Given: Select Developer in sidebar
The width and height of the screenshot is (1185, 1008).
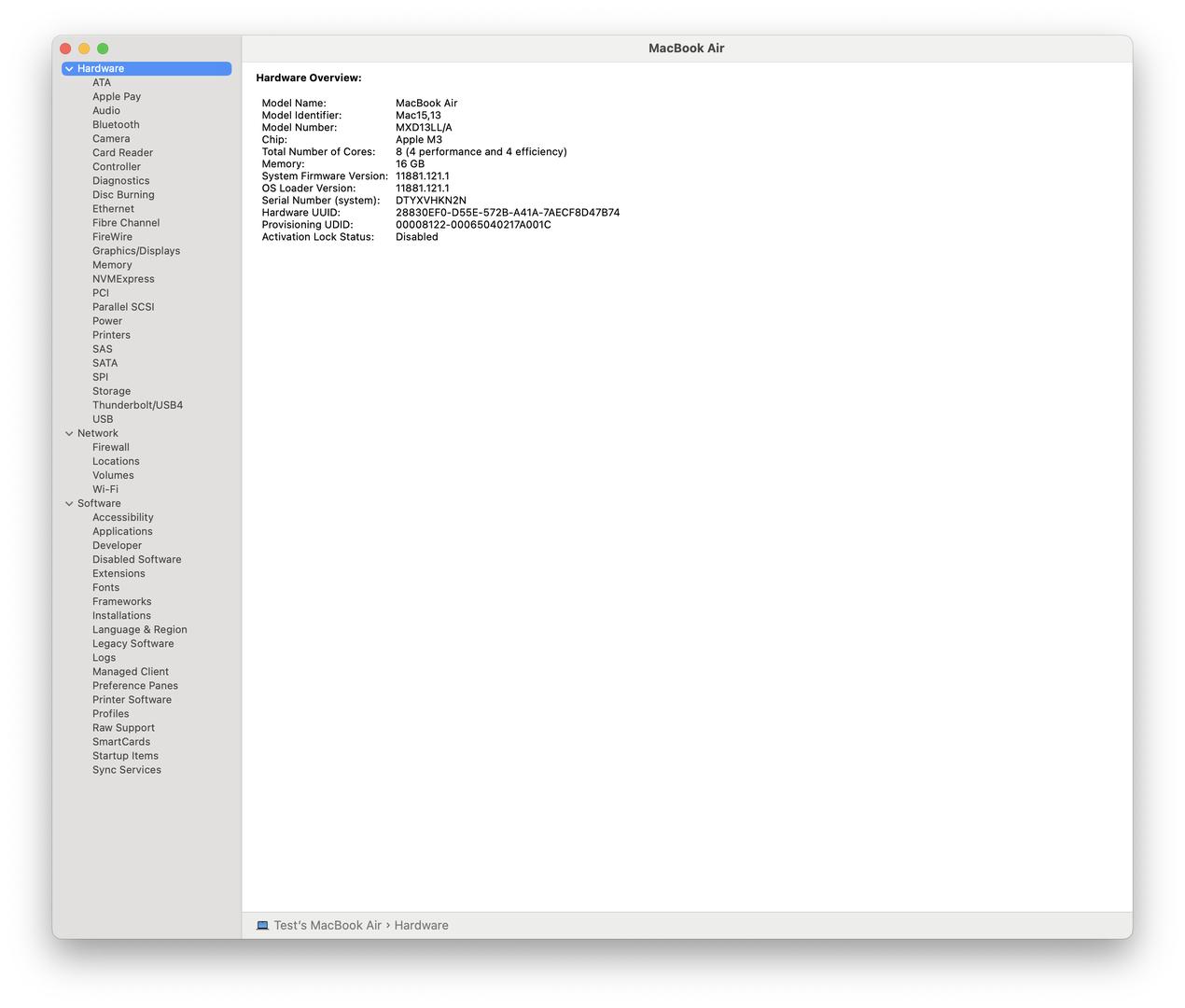Looking at the screenshot, I should tap(117, 546).
